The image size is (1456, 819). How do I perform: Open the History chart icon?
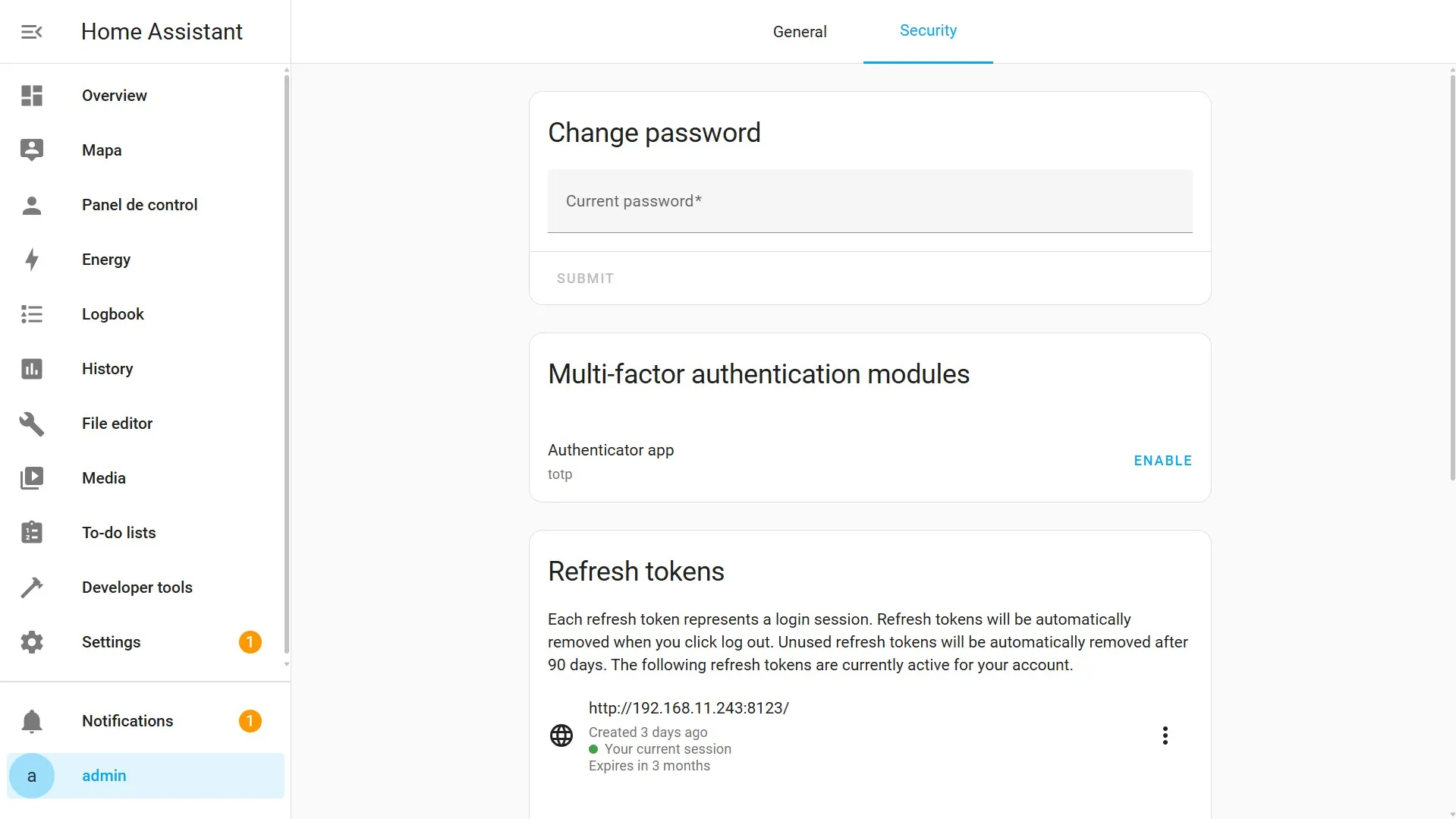tap(32, 369)
